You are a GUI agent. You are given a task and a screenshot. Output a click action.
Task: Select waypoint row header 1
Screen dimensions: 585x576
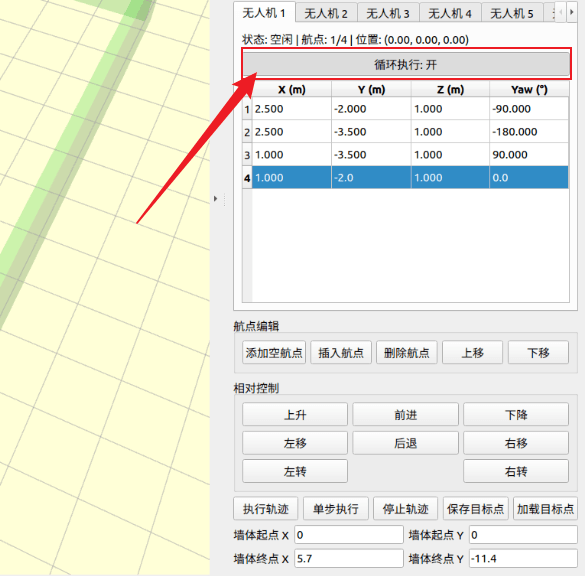247,109
